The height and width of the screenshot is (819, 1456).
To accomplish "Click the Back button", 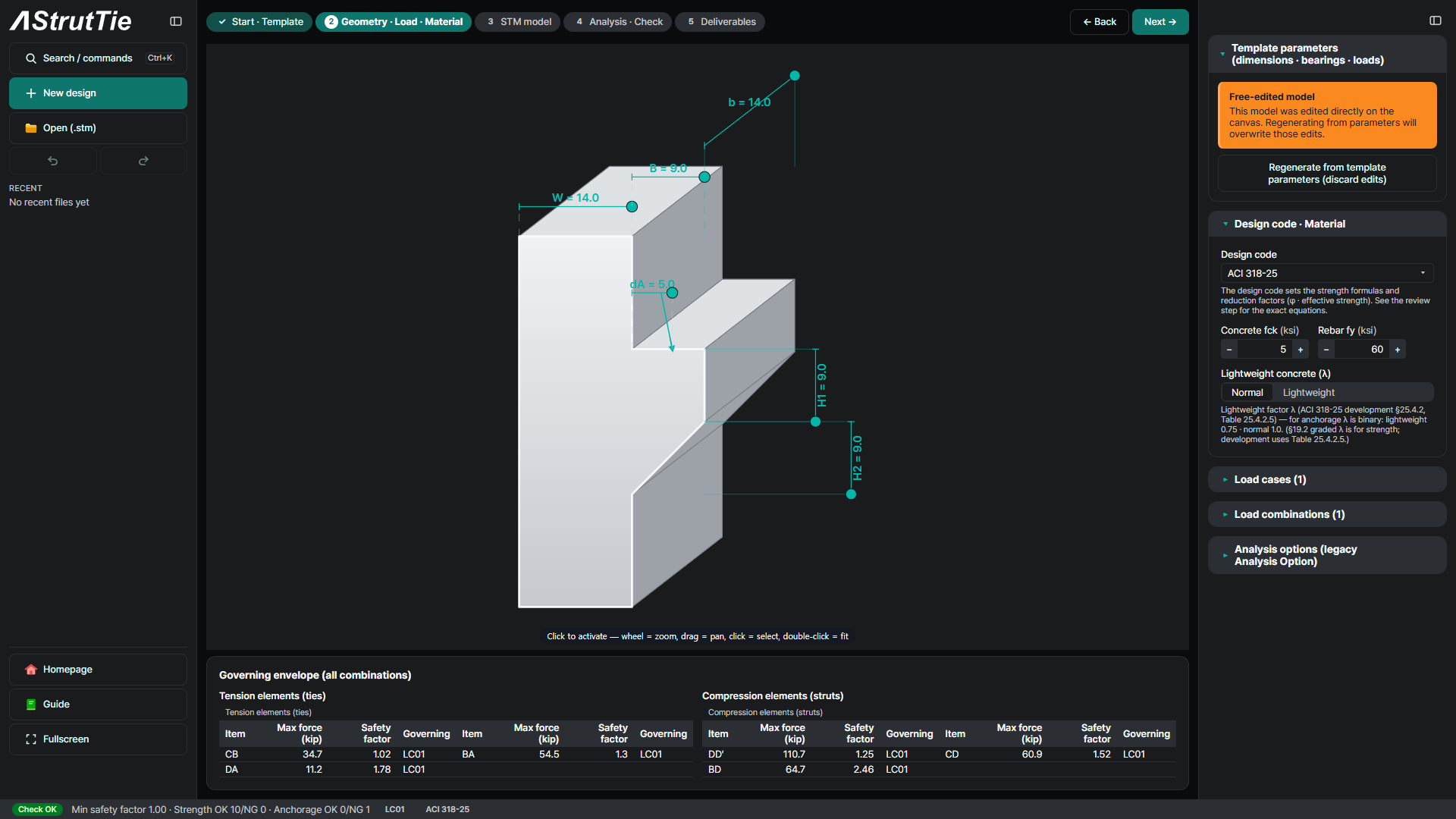I will tap(1100, 22).
